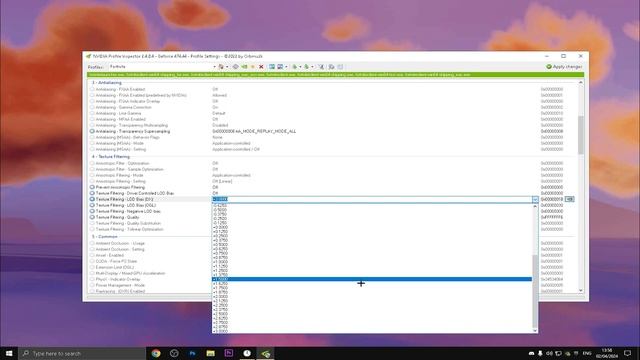Open File Explorer from the taskbar
Screen dimensions: 640x360
(211, 353)
